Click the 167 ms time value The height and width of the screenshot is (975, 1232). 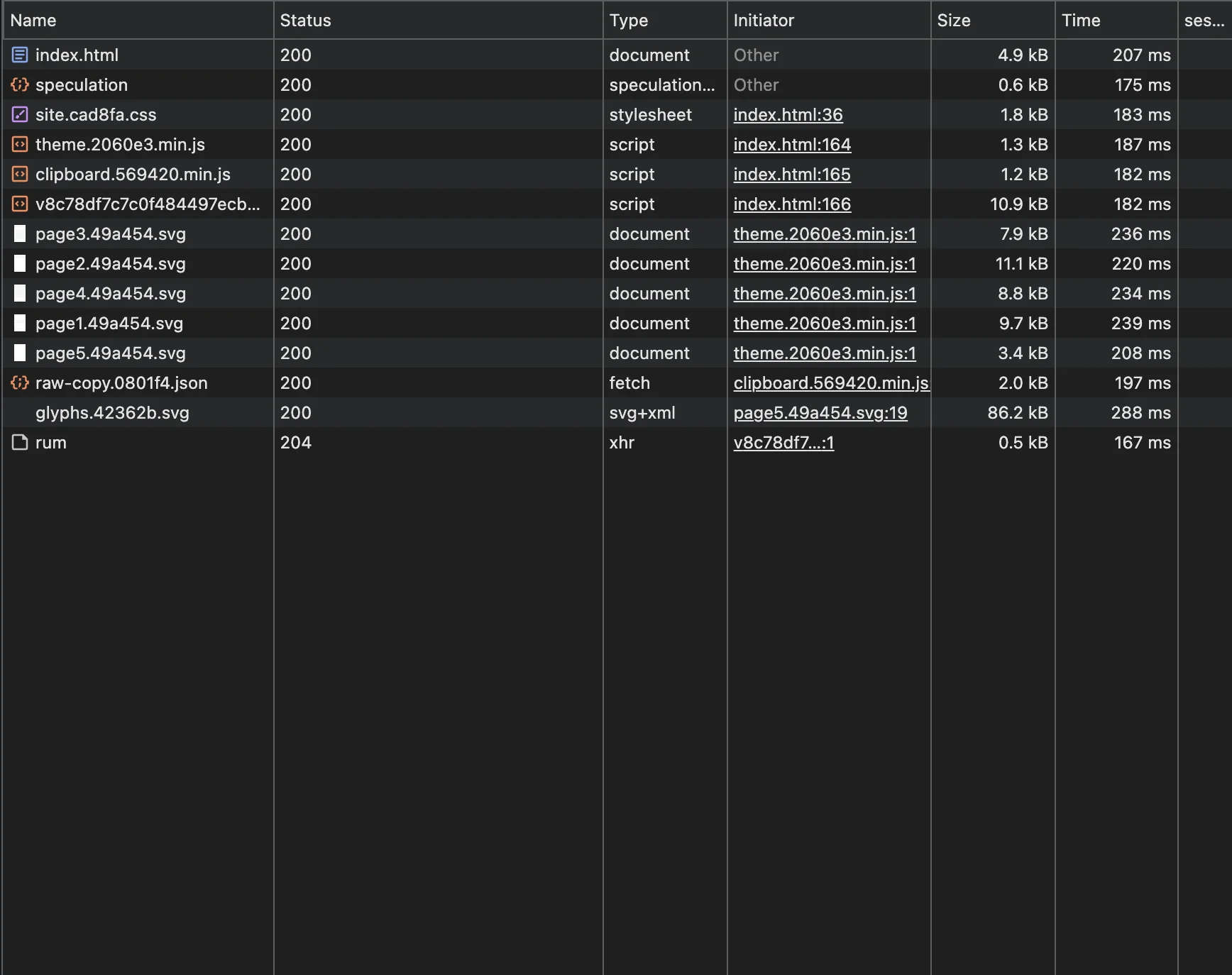click(1143, 442)
